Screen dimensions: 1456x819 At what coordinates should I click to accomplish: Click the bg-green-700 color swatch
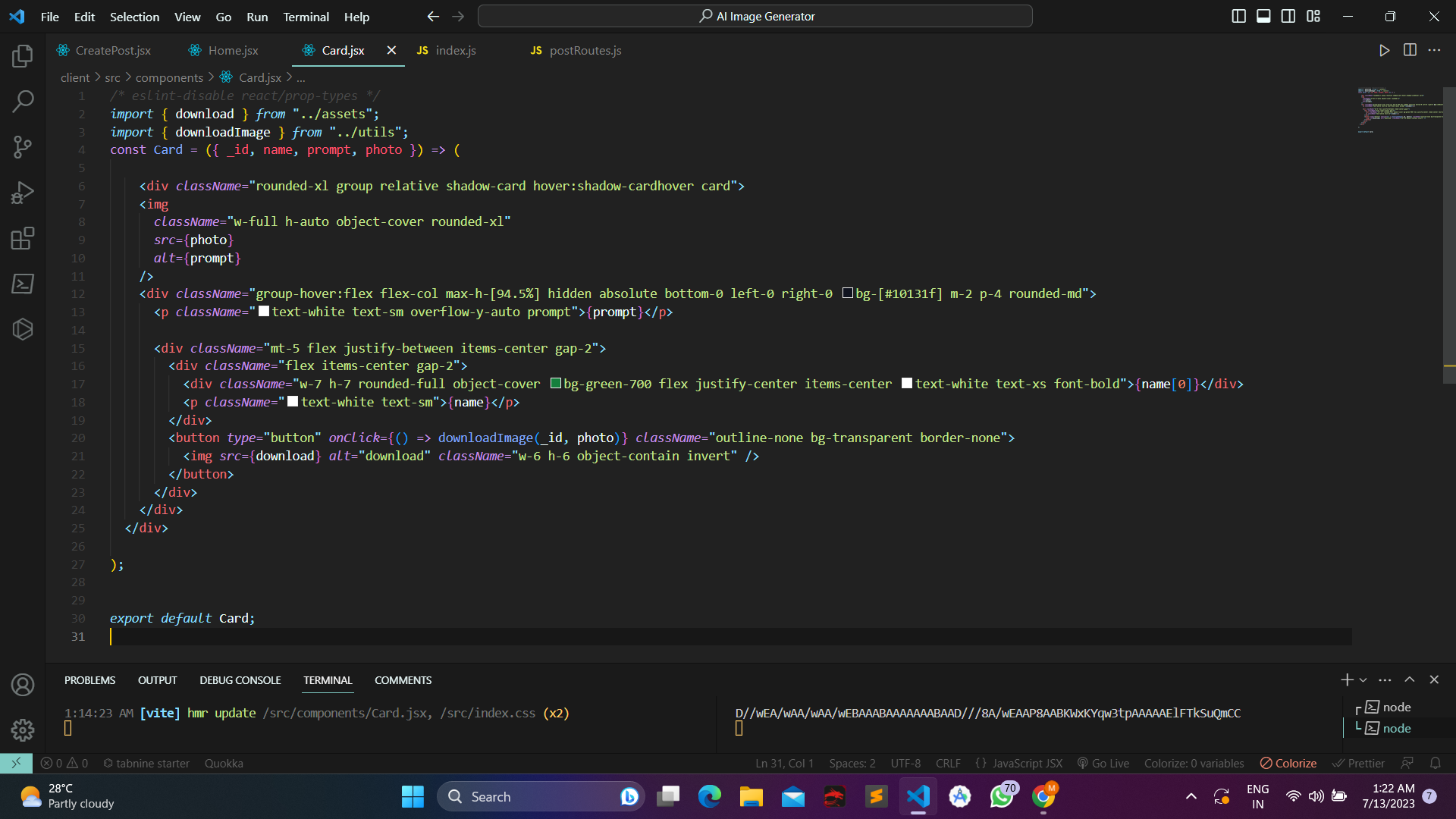pos(556,384)
